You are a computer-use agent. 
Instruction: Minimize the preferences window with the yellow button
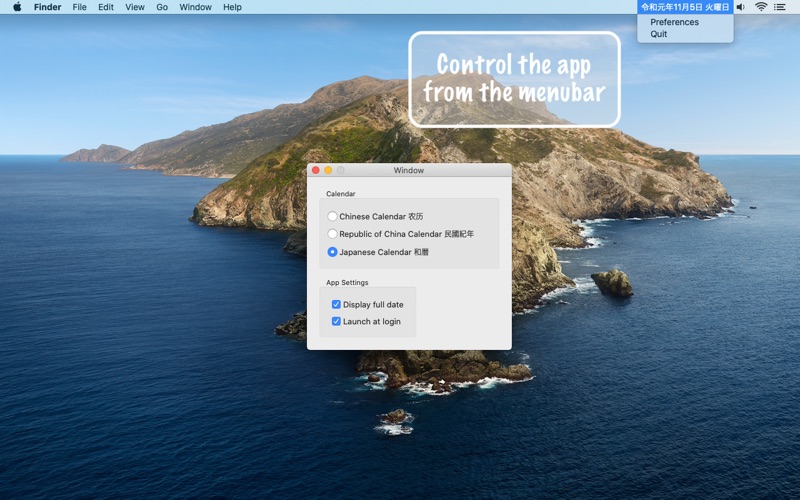(328, 170)
